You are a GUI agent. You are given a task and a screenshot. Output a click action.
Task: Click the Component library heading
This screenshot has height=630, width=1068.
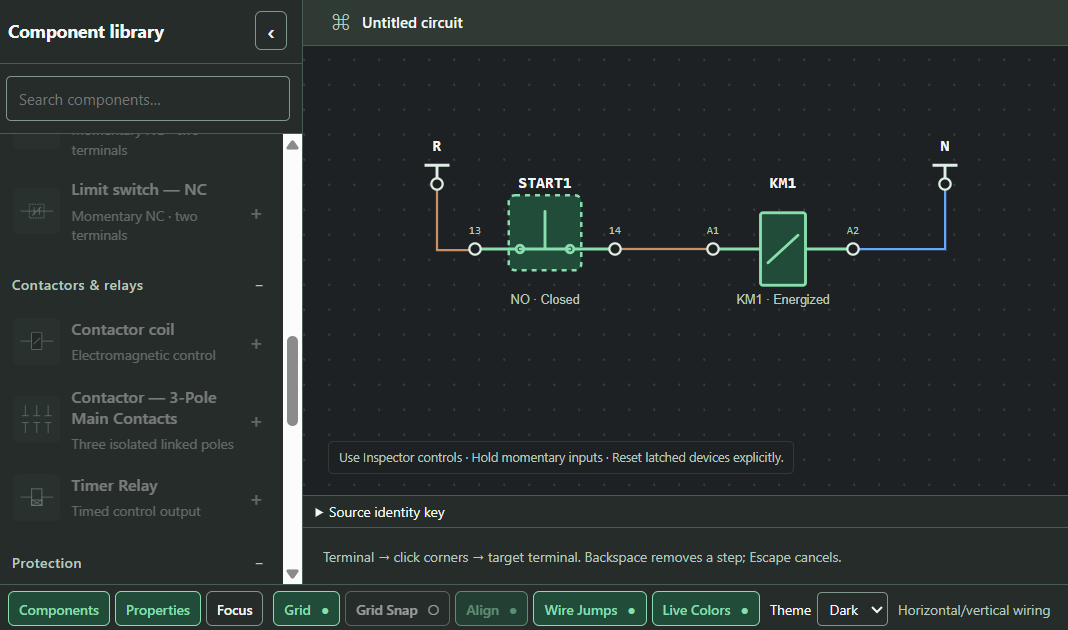pos(86,32)
